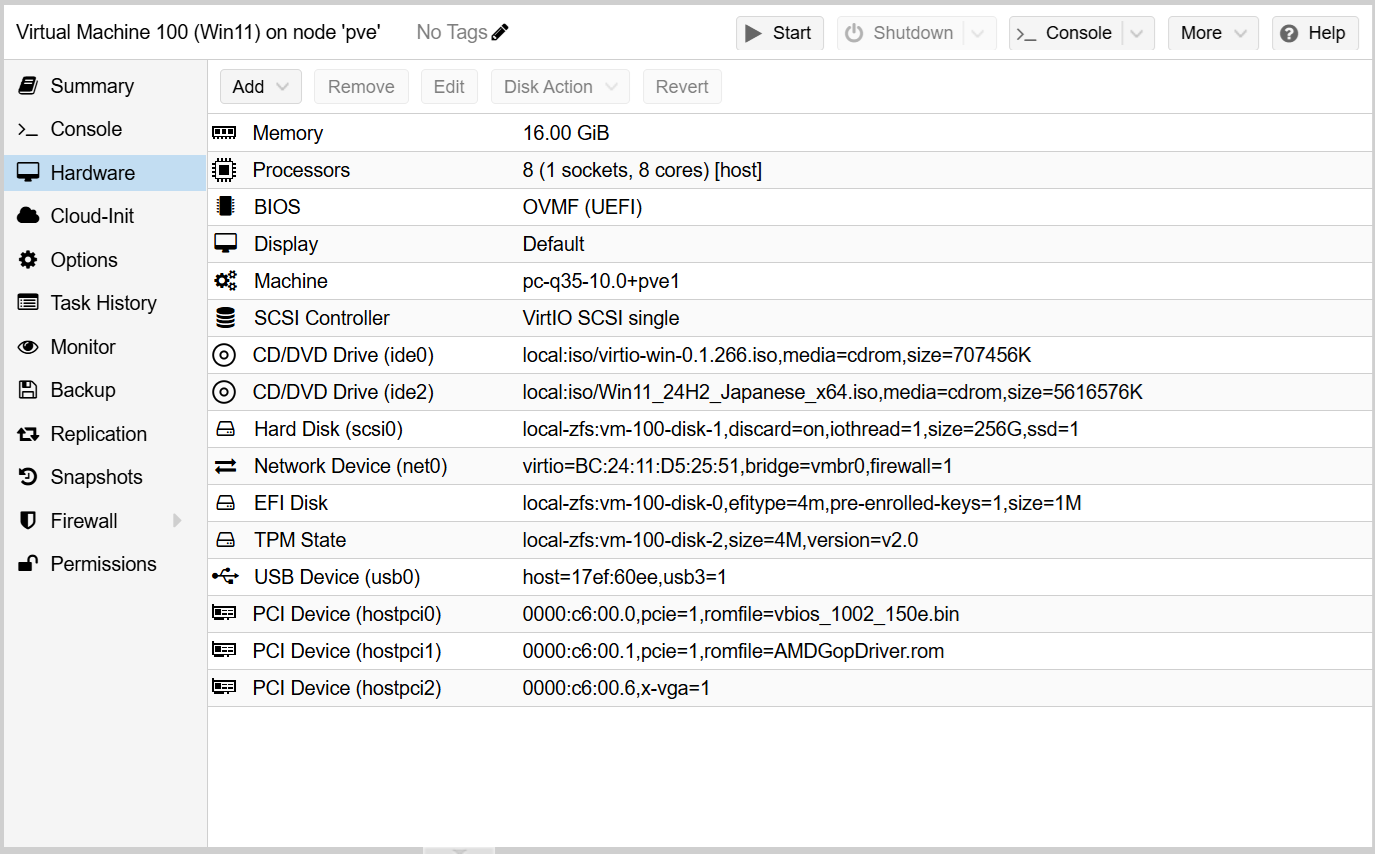The height and width of the screenshot is (854, 1375).
Task: Click the TPM State drive icon
Action: pyautogui.click(x=225, y=540)
